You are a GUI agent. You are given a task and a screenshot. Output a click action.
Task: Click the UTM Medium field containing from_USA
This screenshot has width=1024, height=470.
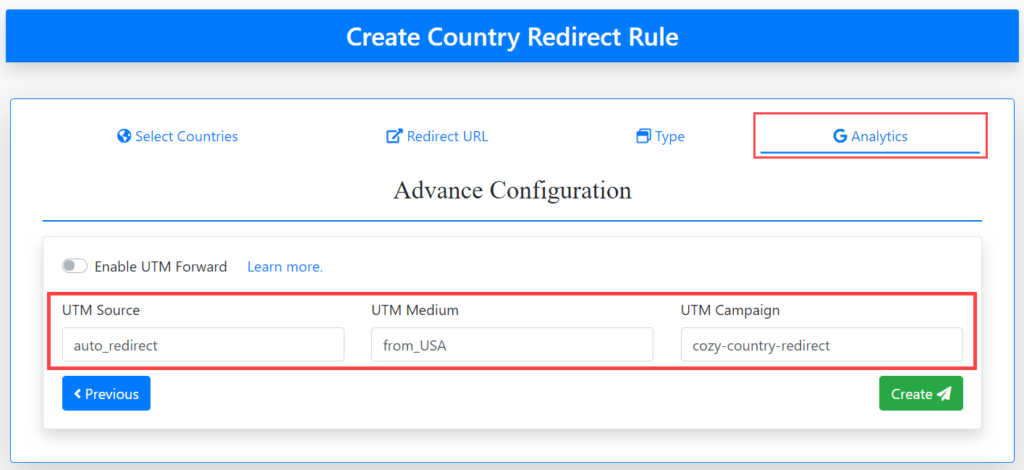[513, 345]
